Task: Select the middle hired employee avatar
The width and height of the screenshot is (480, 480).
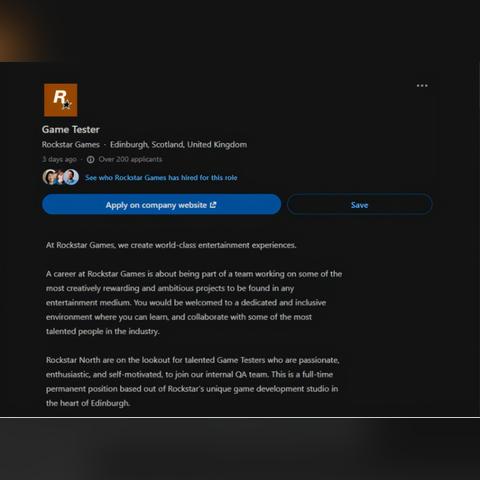Action: [x=60, y=177]
